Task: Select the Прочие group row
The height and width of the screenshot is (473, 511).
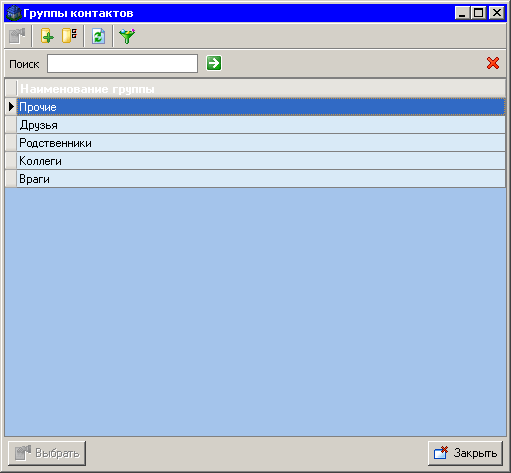Action: (x=261, y=107)
